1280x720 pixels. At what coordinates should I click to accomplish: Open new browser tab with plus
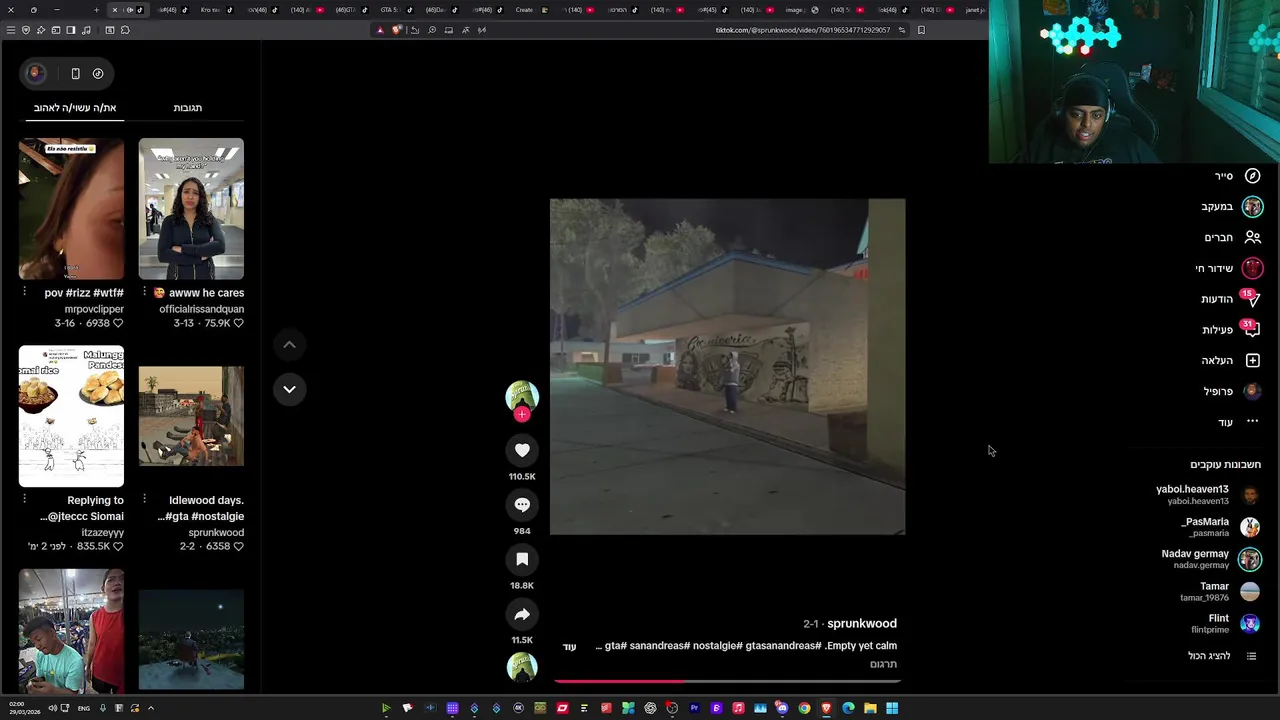click(96, 10)
